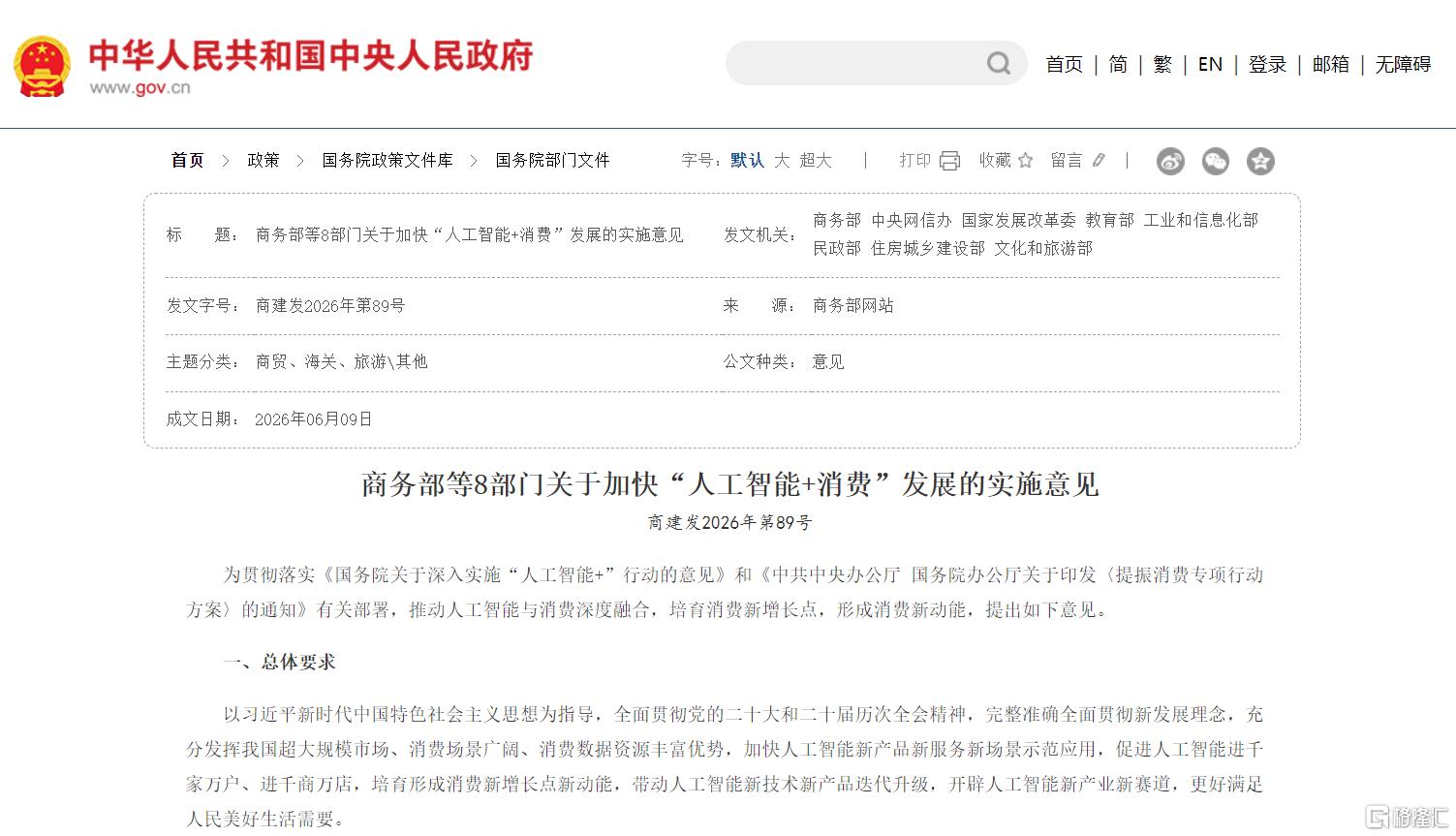The image size is (1456, 836).
Task: Click the search magnifier icon
Action: 998,64
